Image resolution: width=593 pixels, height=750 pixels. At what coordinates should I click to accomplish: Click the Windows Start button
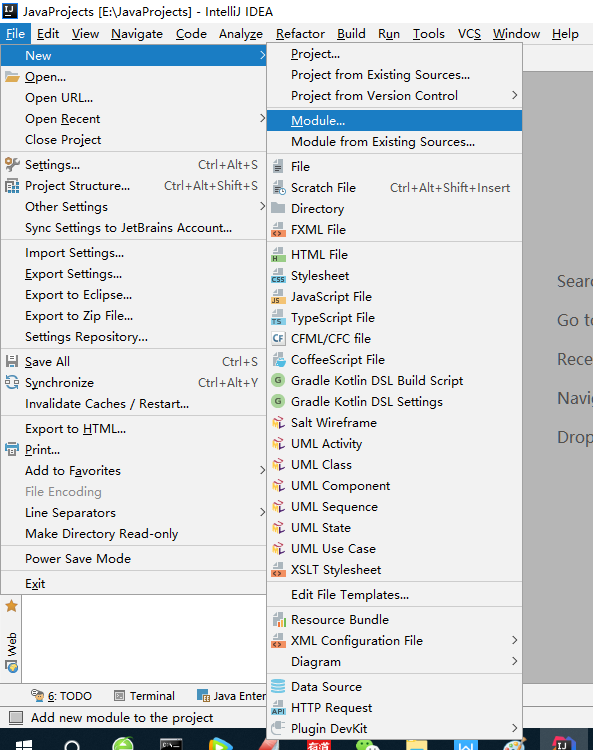coord(23,744)
